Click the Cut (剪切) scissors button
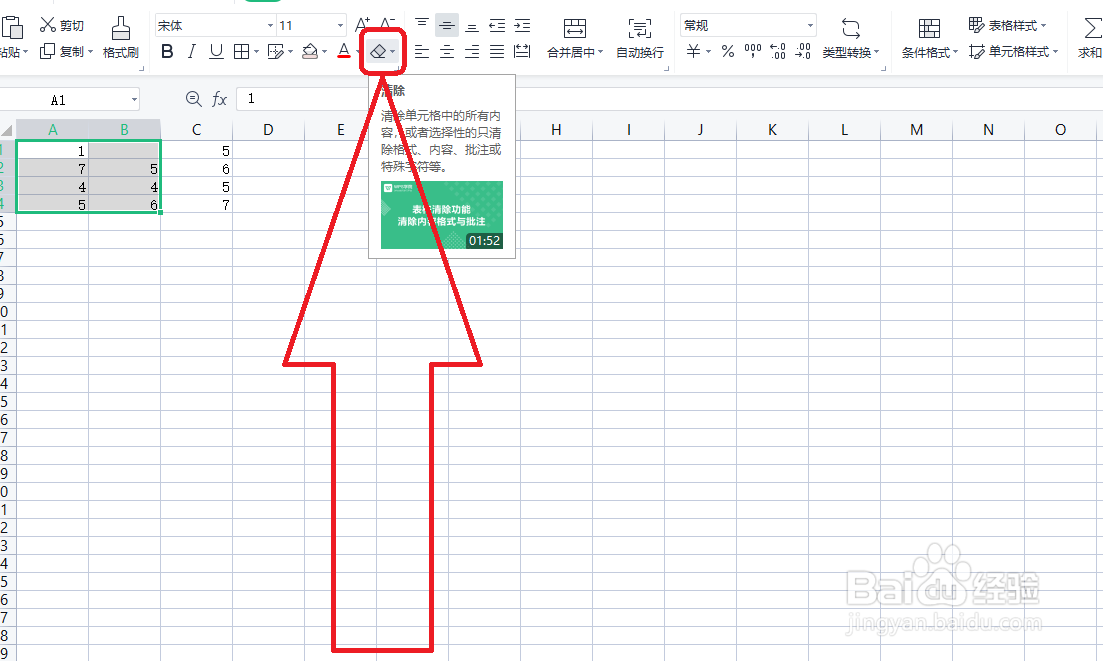1103x661 pixels. (x=61, y=25)
